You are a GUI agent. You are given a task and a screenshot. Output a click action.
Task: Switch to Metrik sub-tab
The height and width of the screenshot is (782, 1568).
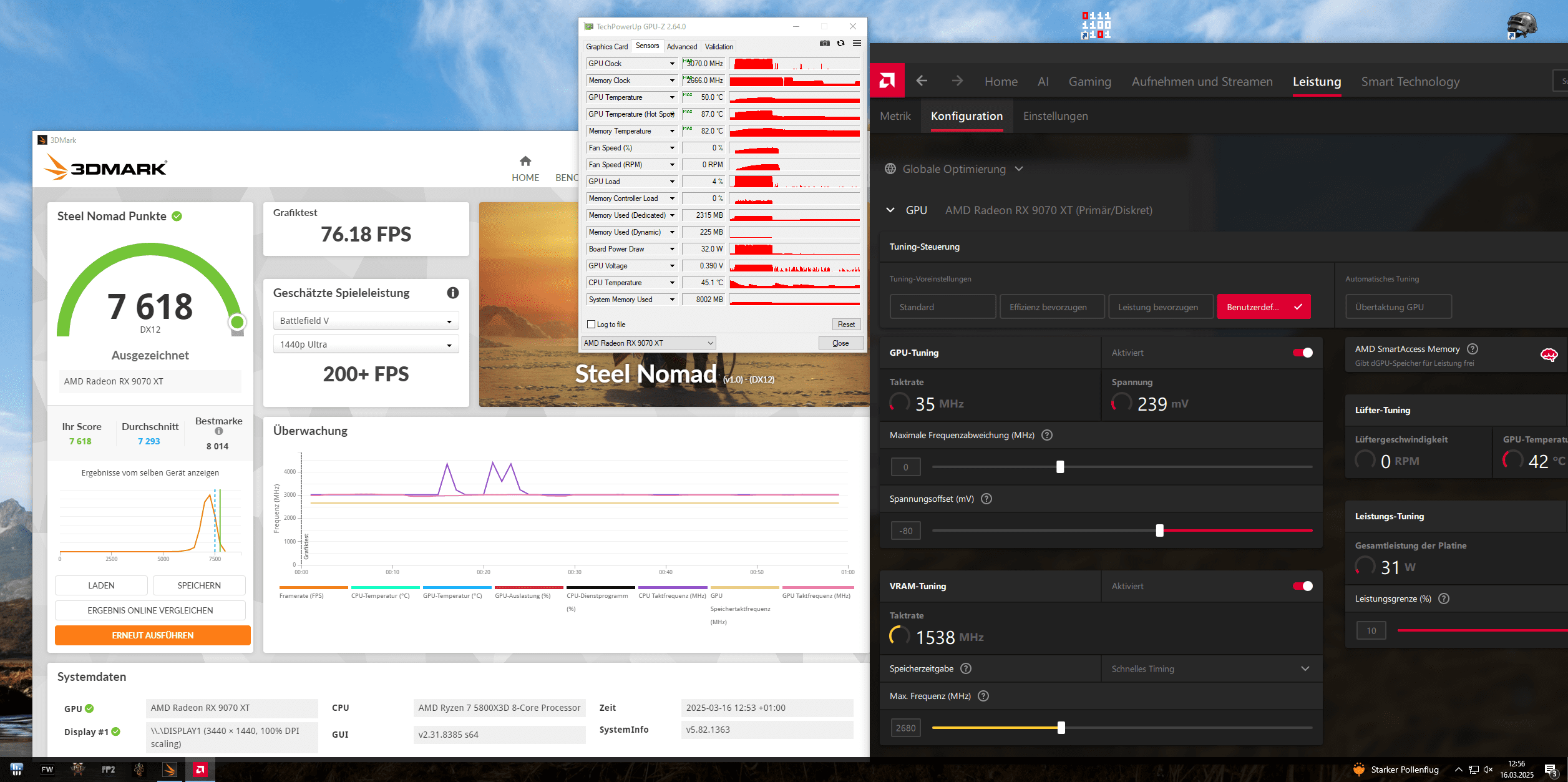(895, 116)
